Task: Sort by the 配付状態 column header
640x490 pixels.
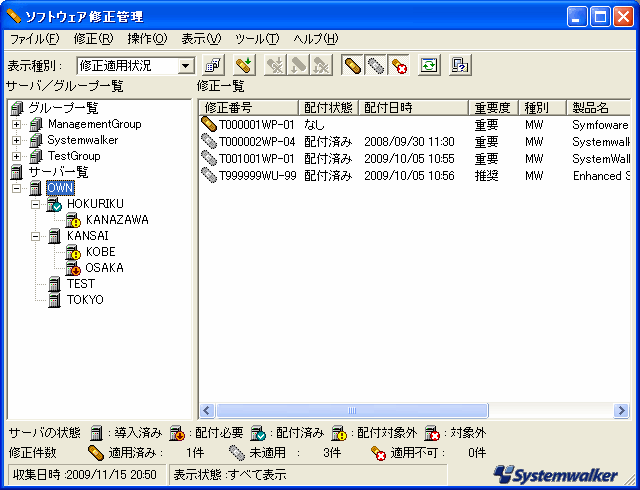Action: point(329,108)
